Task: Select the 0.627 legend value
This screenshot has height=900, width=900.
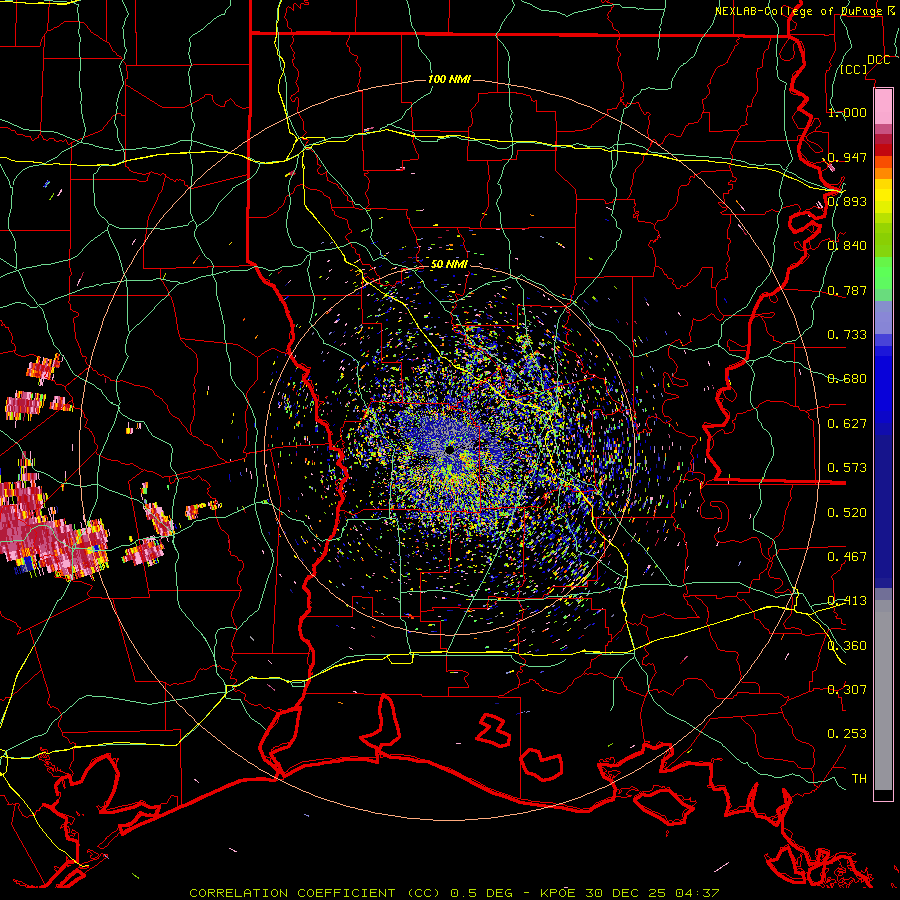Action: coord(847,424)
